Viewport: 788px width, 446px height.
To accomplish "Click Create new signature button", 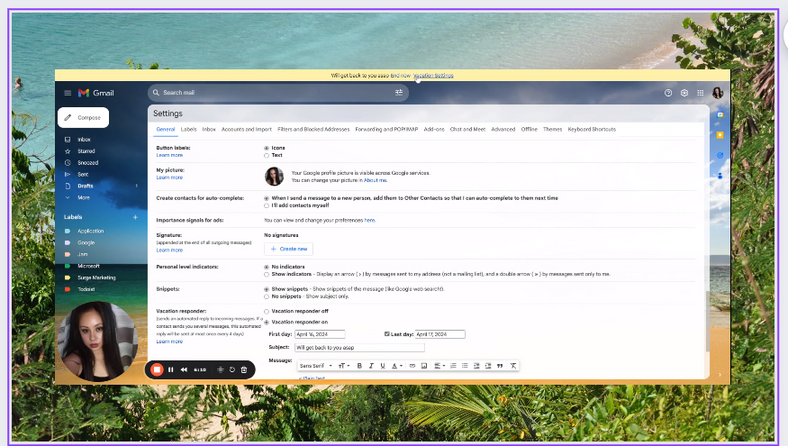I will 288,249.
